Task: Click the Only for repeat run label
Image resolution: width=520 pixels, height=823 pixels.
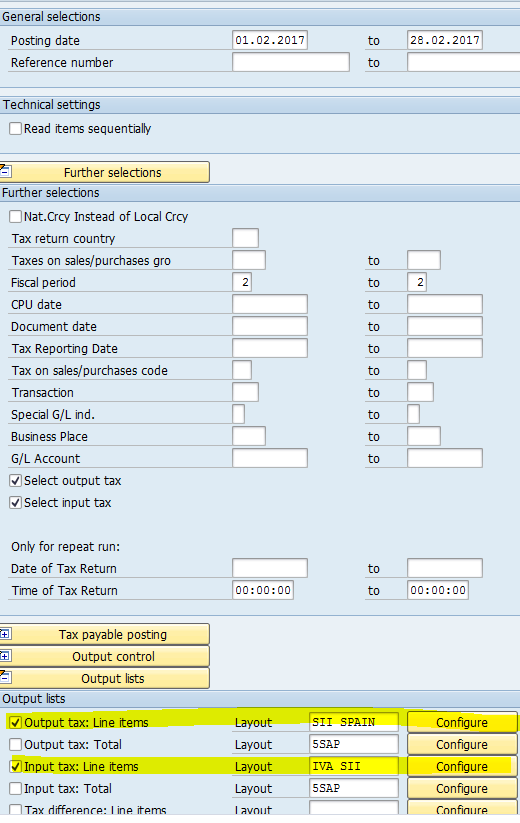Action: click(x=66, y=546)
